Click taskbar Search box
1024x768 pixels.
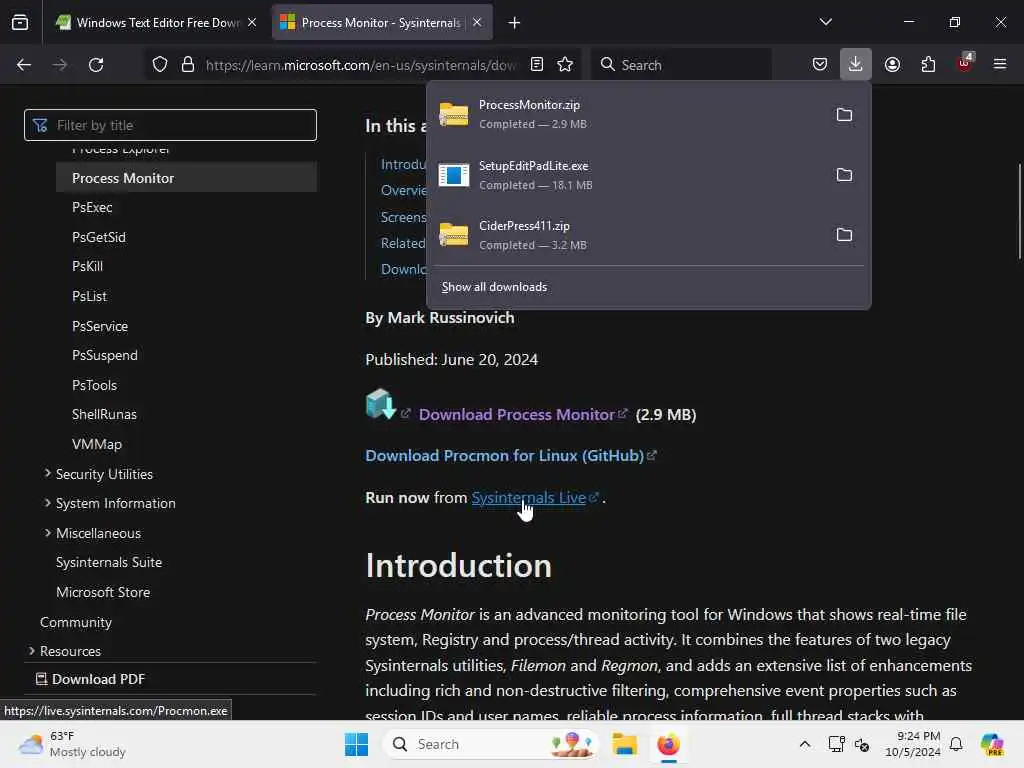[x=491, y=744]
